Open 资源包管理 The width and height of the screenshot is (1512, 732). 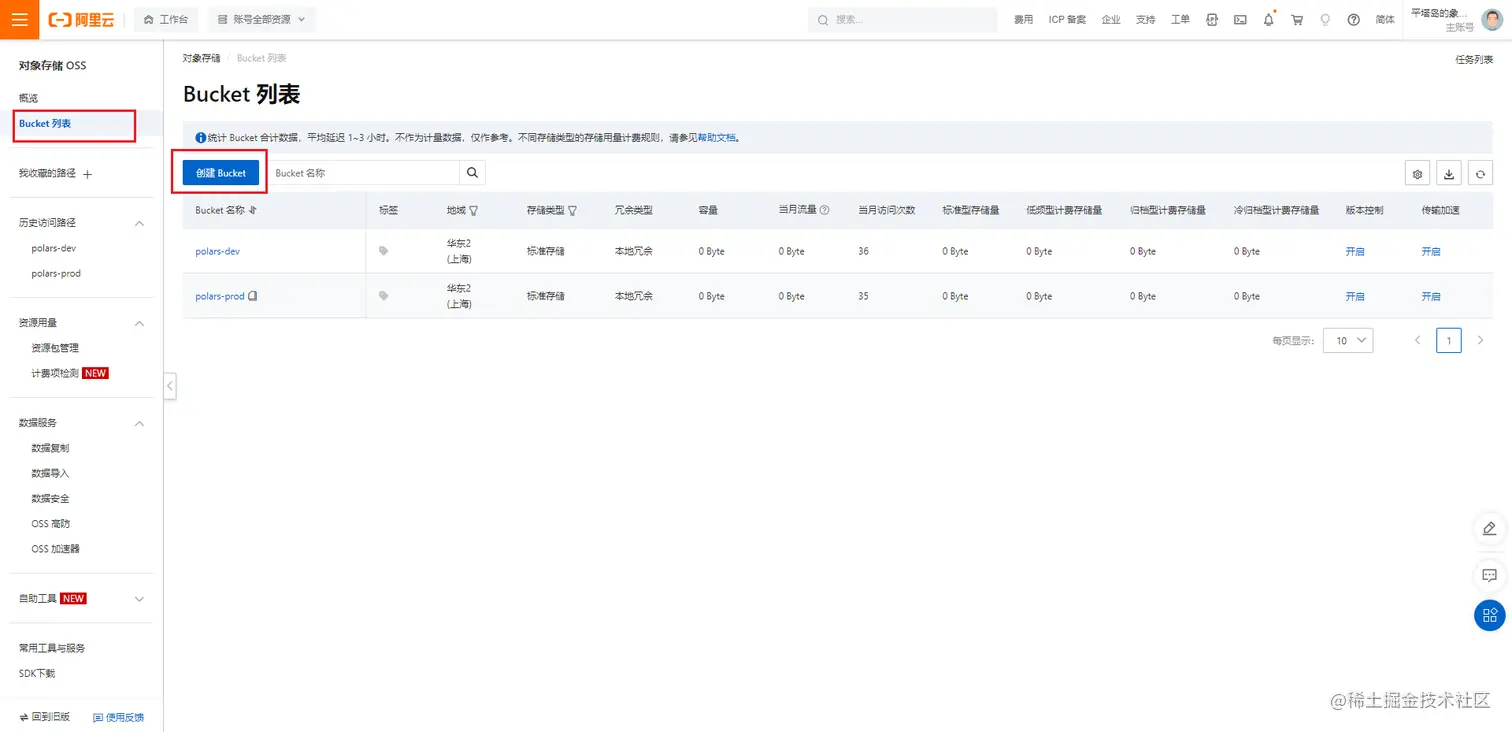[x=55, y=348]
